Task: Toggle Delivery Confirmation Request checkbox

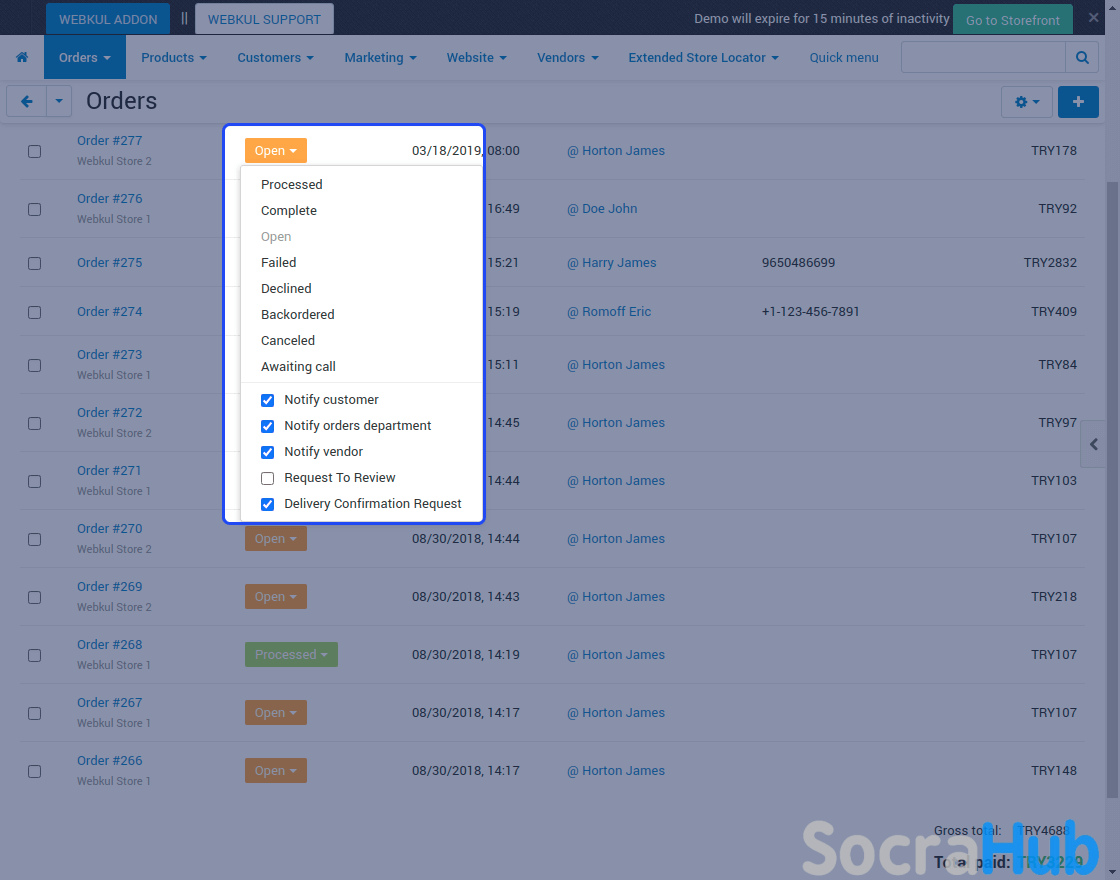Action: click(268, 504)
